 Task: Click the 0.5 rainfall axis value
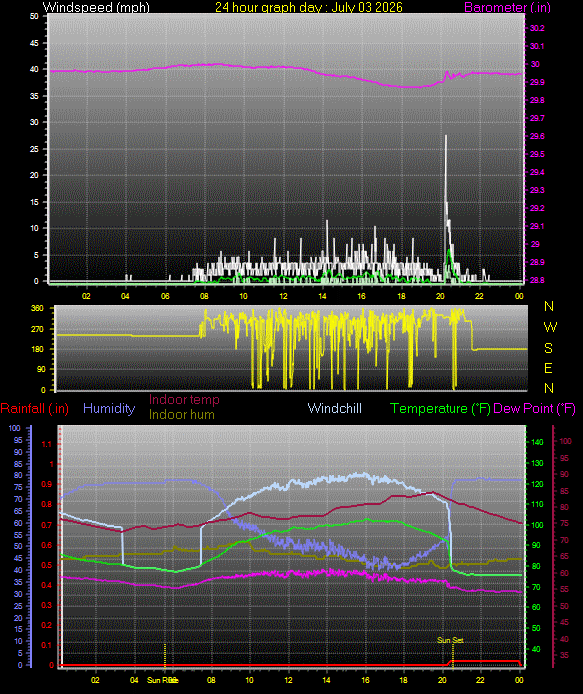(47, 566)
